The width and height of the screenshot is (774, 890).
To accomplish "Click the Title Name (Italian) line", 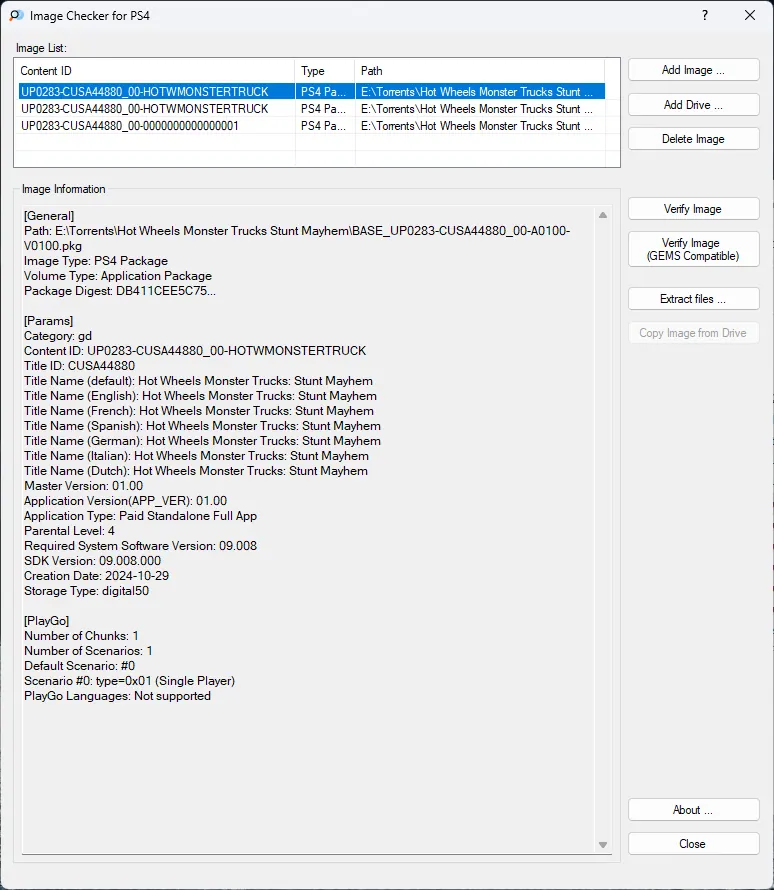I will point(196,455).
